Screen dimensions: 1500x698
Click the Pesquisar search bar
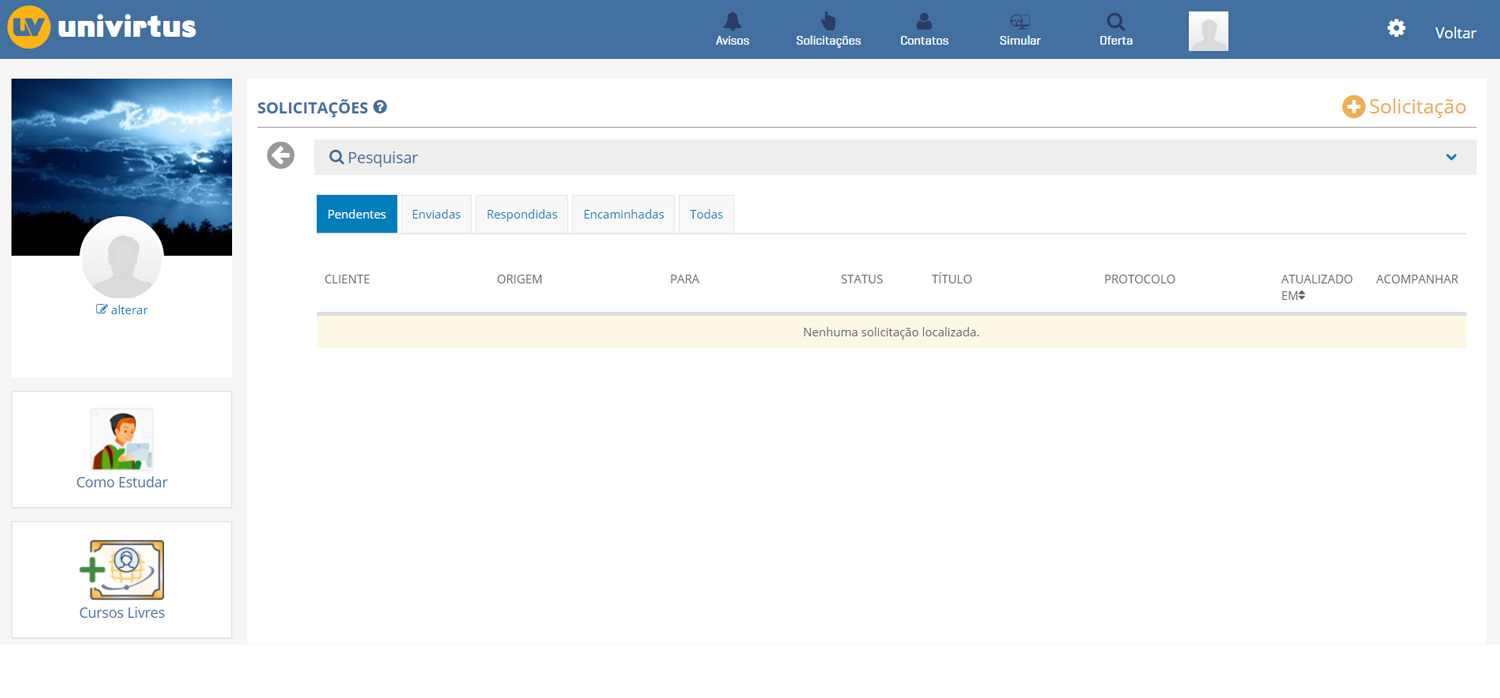pos(895,157)
